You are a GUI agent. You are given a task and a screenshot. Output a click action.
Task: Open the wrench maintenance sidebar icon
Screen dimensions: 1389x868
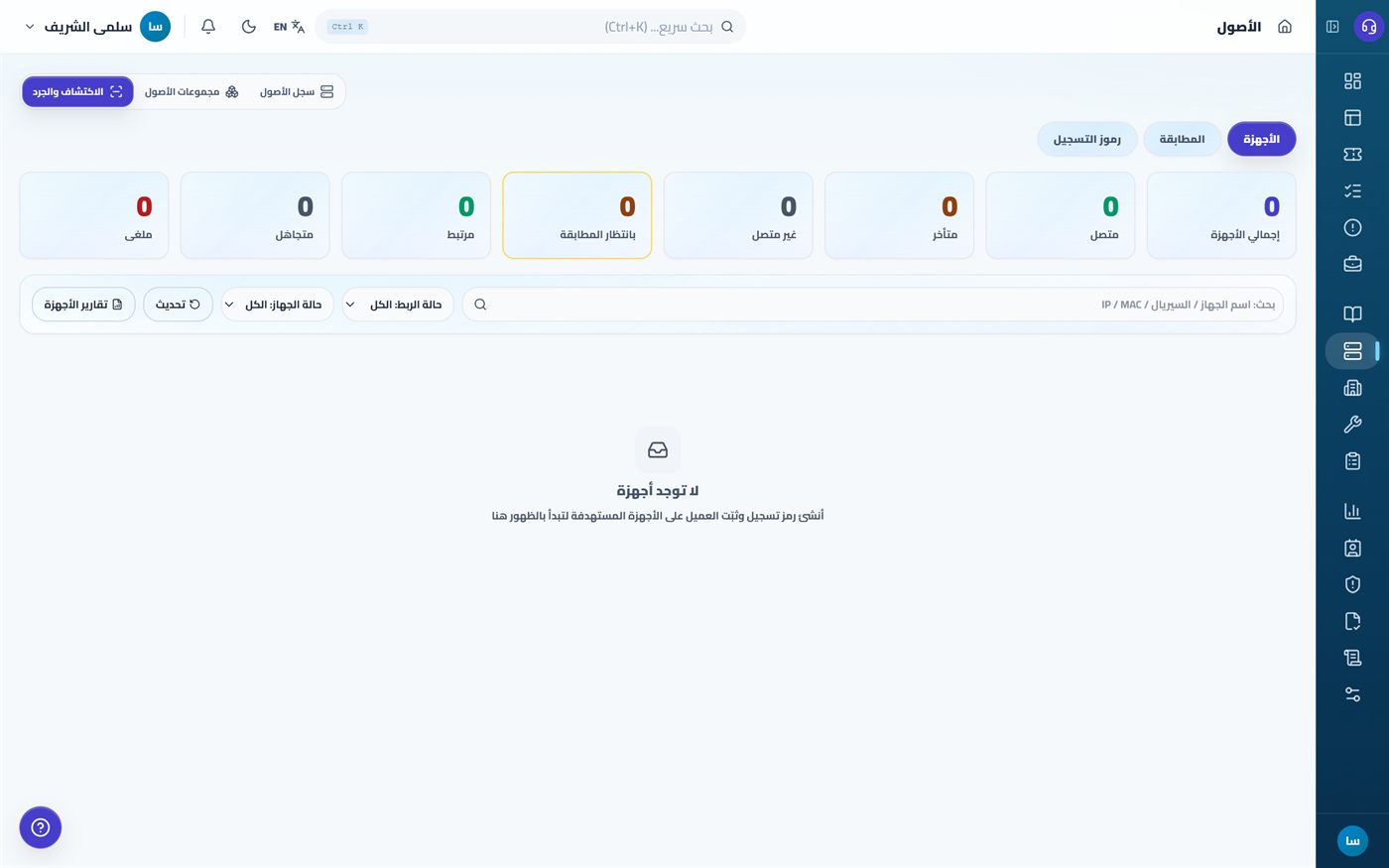pos(1352,425)
